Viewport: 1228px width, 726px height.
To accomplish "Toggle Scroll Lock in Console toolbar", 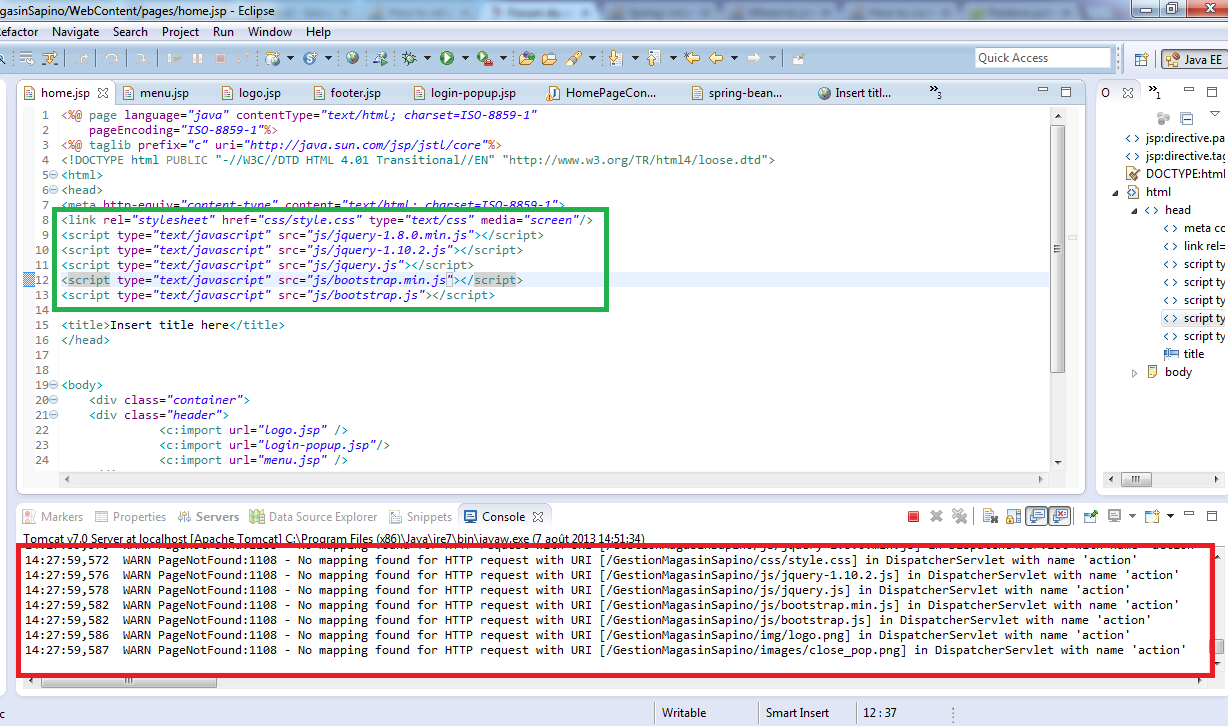I will point(1014,516).
